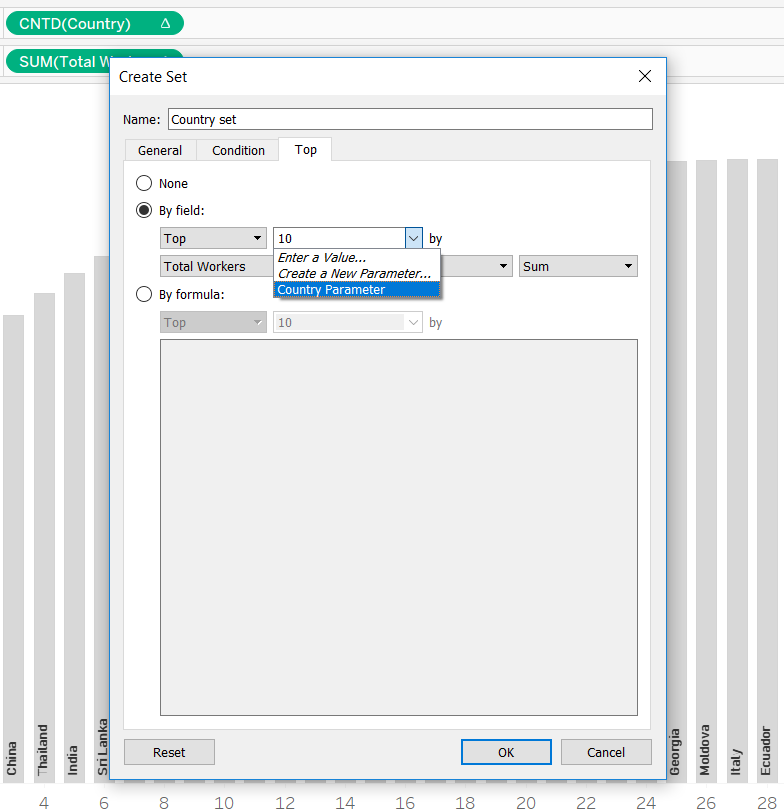Click the CNTD(Country) pill

[95, 24]
